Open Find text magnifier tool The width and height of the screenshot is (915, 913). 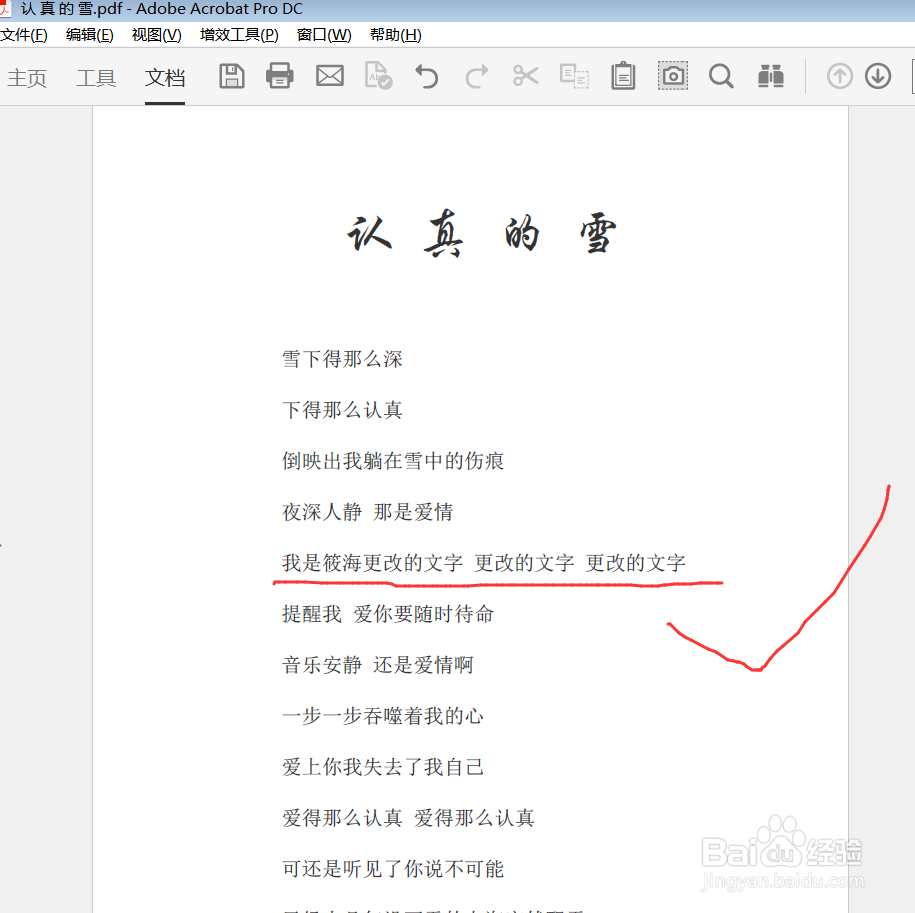721,76
